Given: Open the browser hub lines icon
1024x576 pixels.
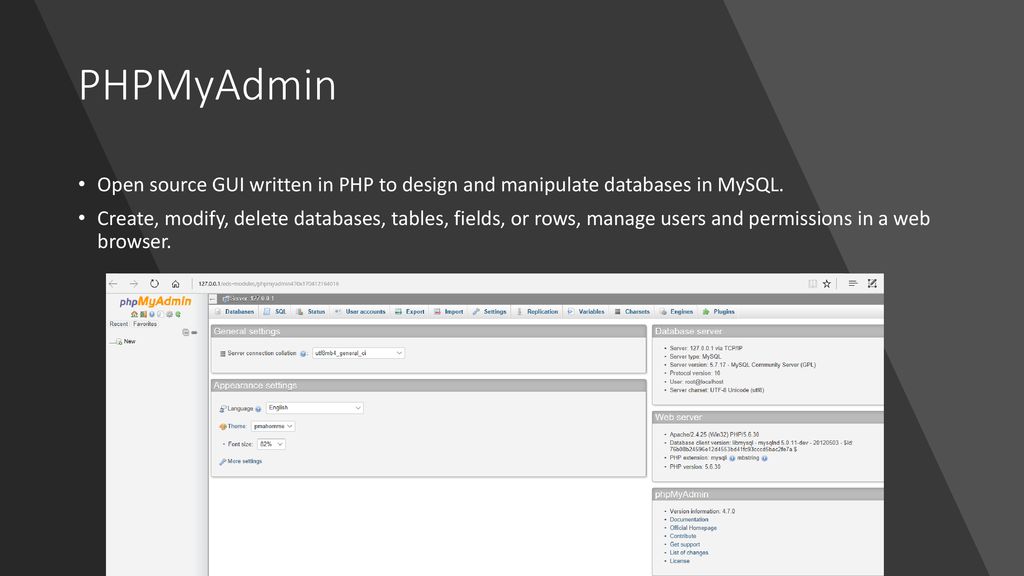Looking at the screenshot, I should tap(853, 283).
